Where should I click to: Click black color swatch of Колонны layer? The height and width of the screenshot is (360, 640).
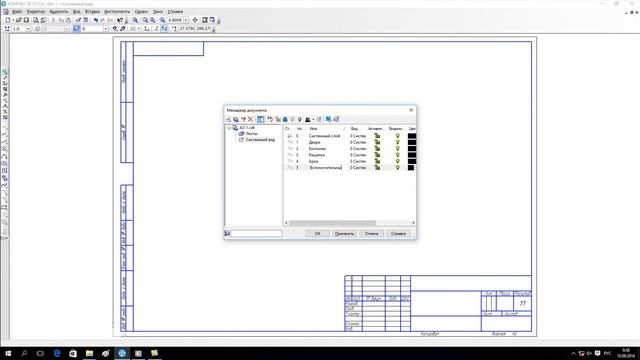tap(412, 149)
